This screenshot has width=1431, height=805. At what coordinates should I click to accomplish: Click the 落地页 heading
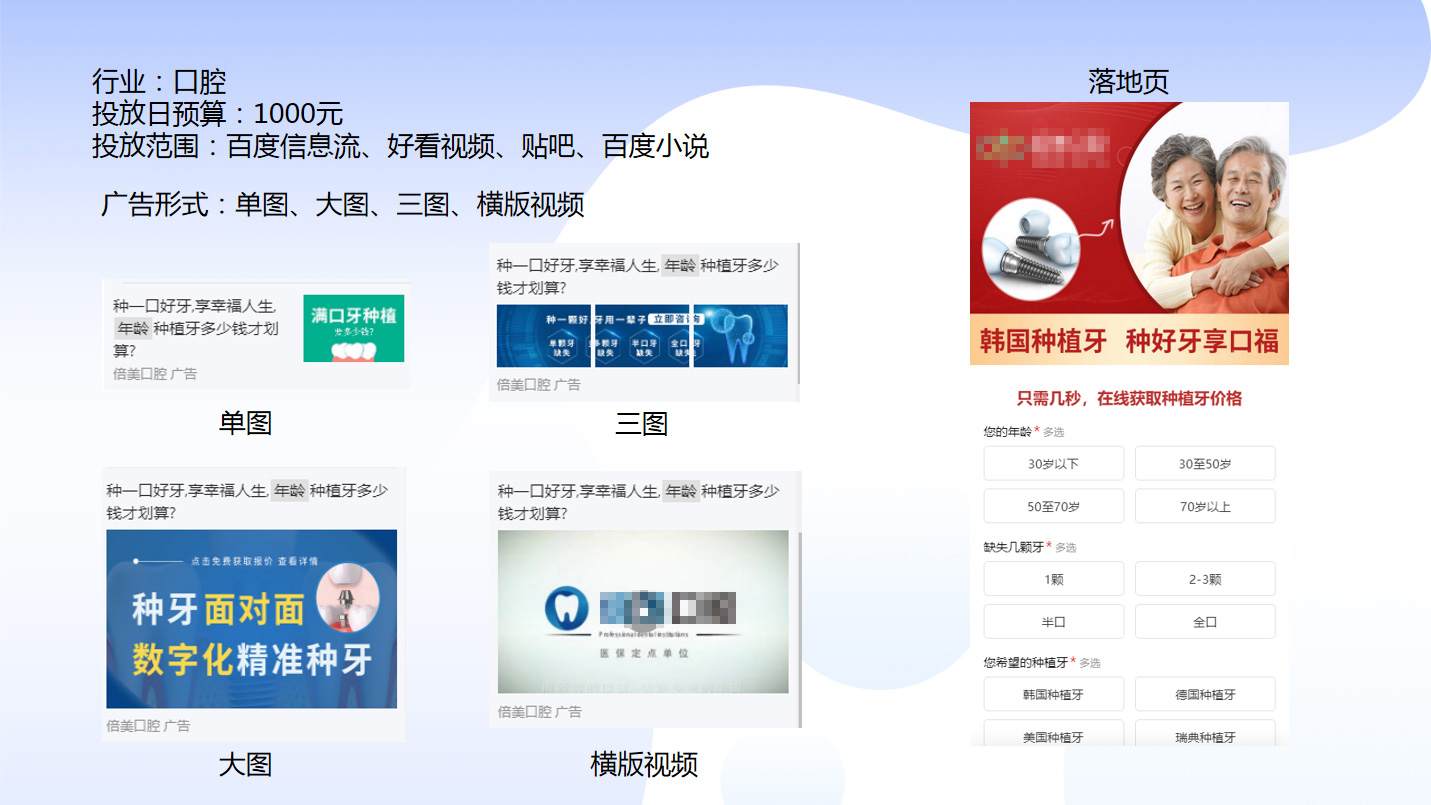(x=1128, y=81)
